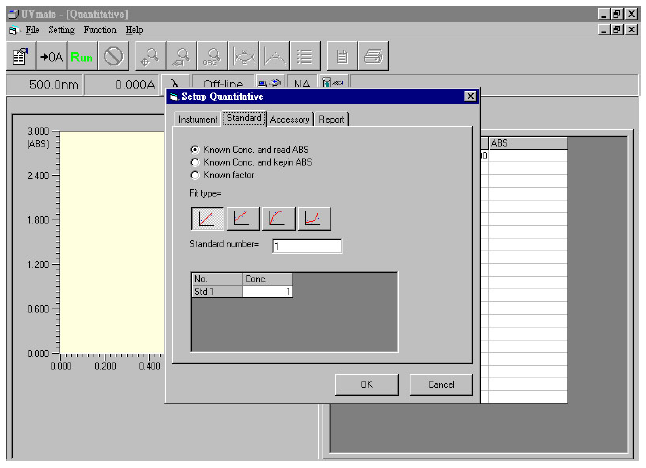Open the Setting menu
Viewport: 646px width, 468px height.
point(61,30)
